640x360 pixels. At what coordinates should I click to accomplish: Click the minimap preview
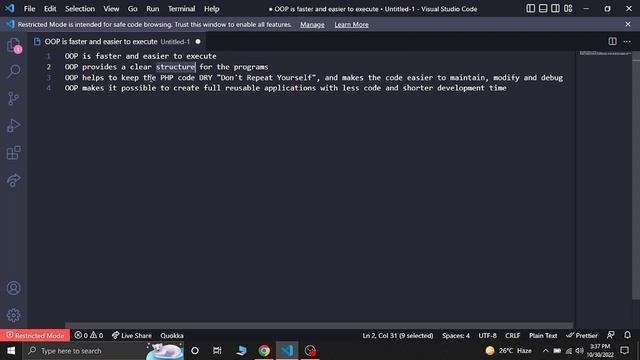[x=605, y=53]
